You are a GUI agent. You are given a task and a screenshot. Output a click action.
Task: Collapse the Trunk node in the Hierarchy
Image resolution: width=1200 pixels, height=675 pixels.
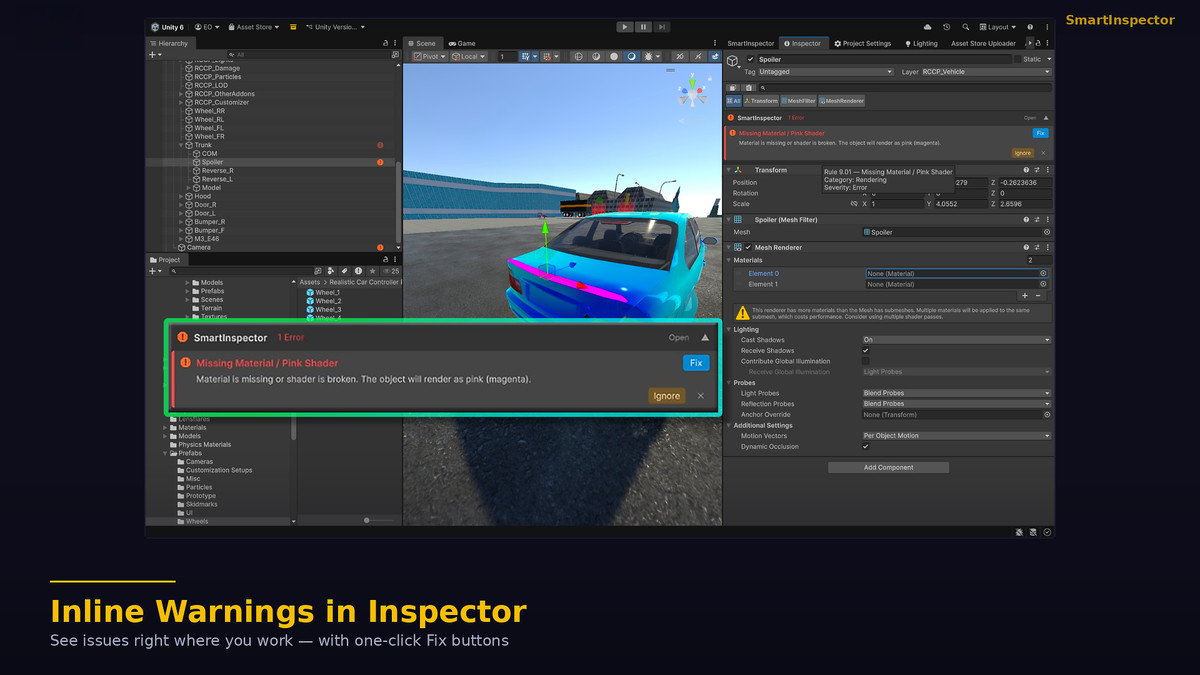(x=181, y=145)
